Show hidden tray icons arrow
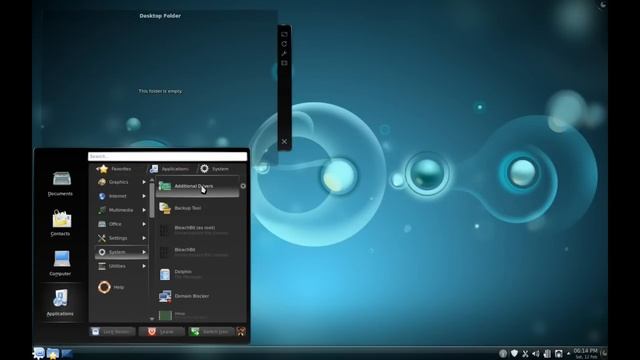The image size is (640, 360). (568, 354)
